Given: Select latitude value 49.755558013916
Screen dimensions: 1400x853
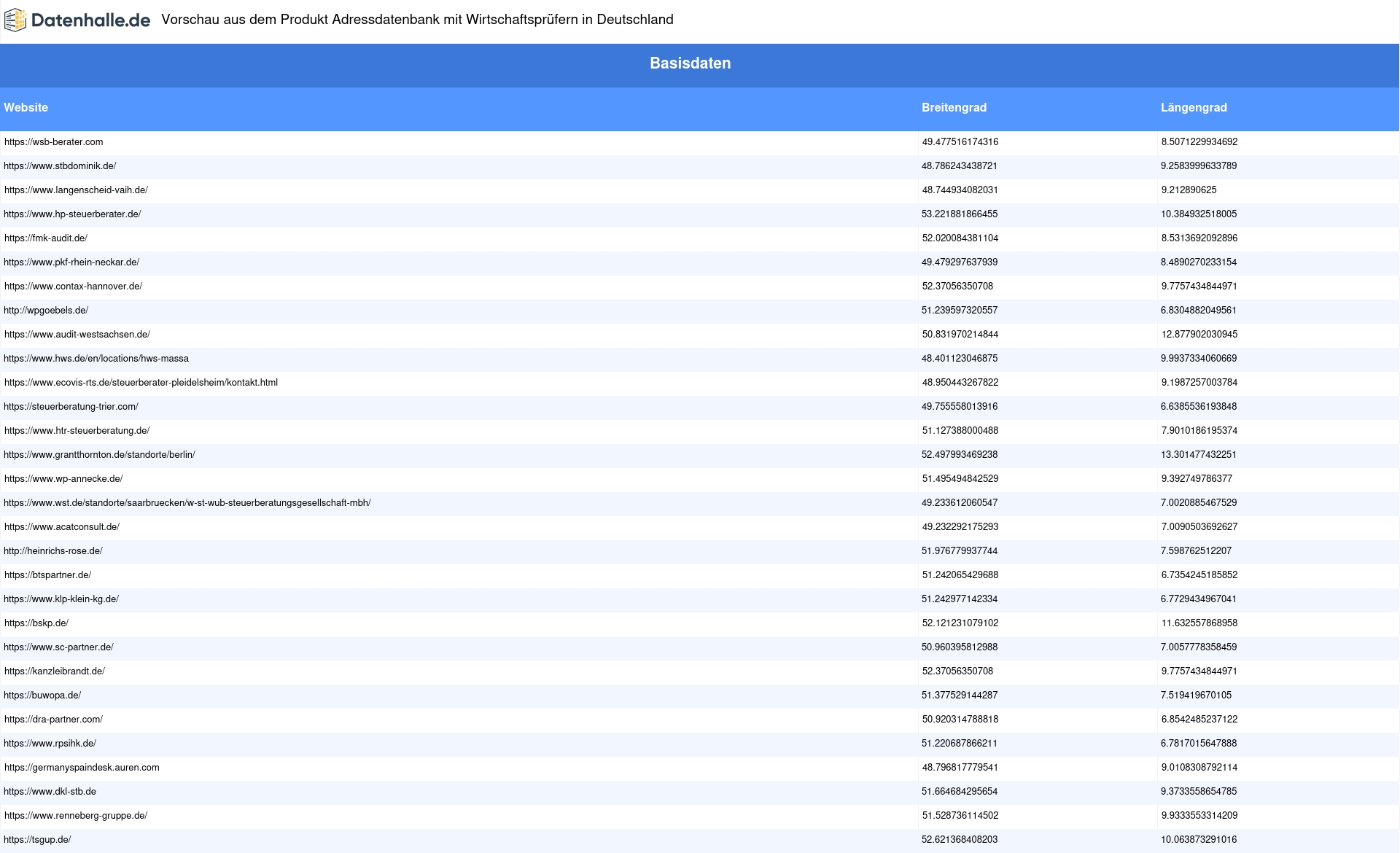Looking at the screenshot, I should (960, 407).
